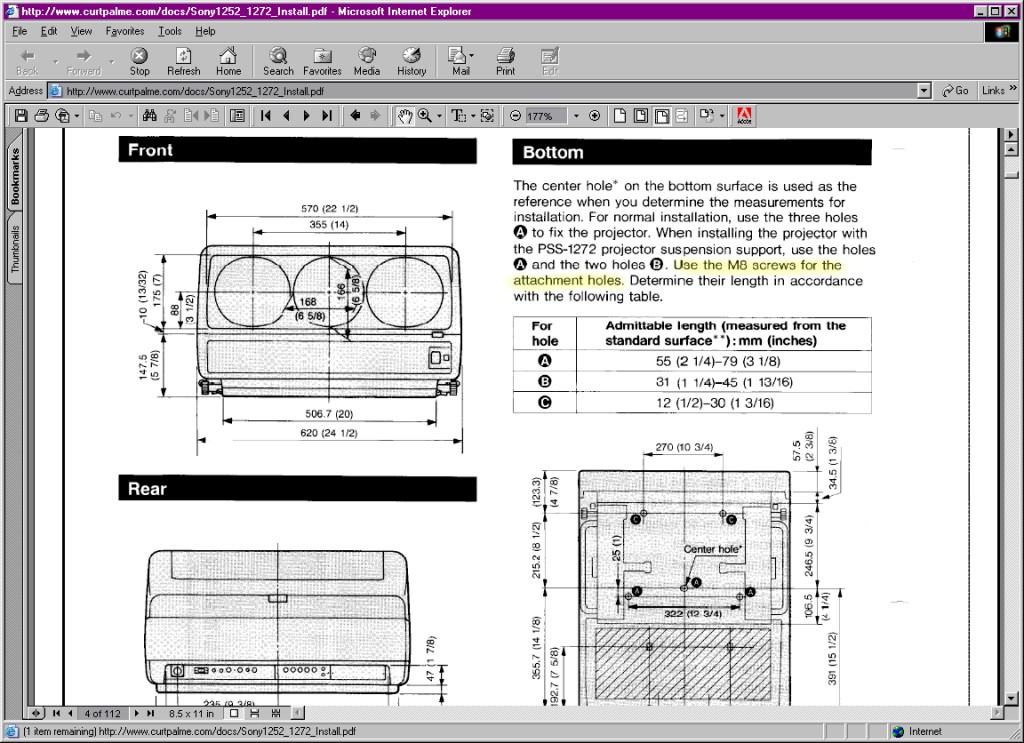Click last page arrow in status bar
The height and width of the screenshot is (743, 1024).
click(150, 714)
